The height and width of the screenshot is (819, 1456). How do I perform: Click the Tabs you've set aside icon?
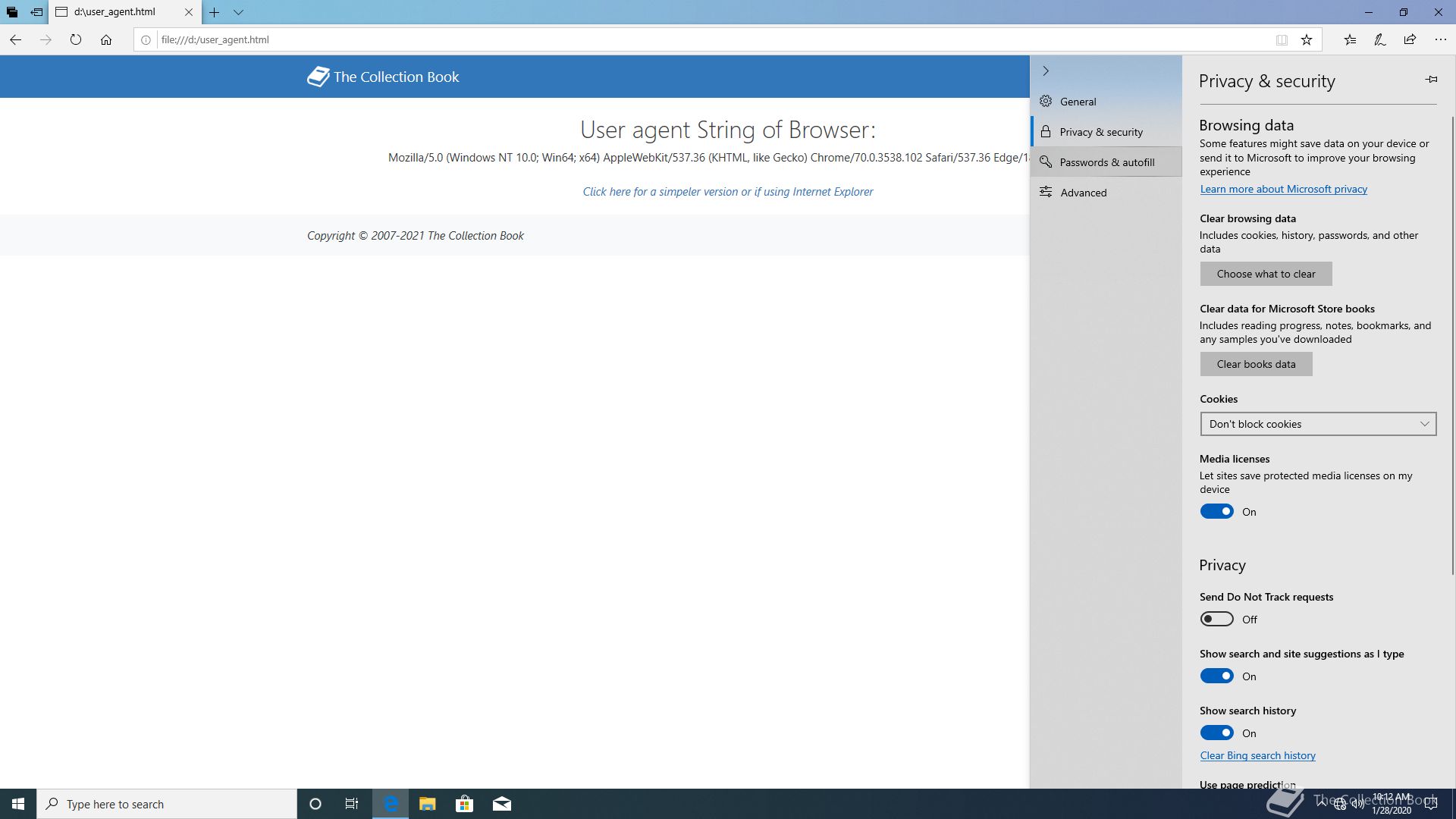(12, 12)
